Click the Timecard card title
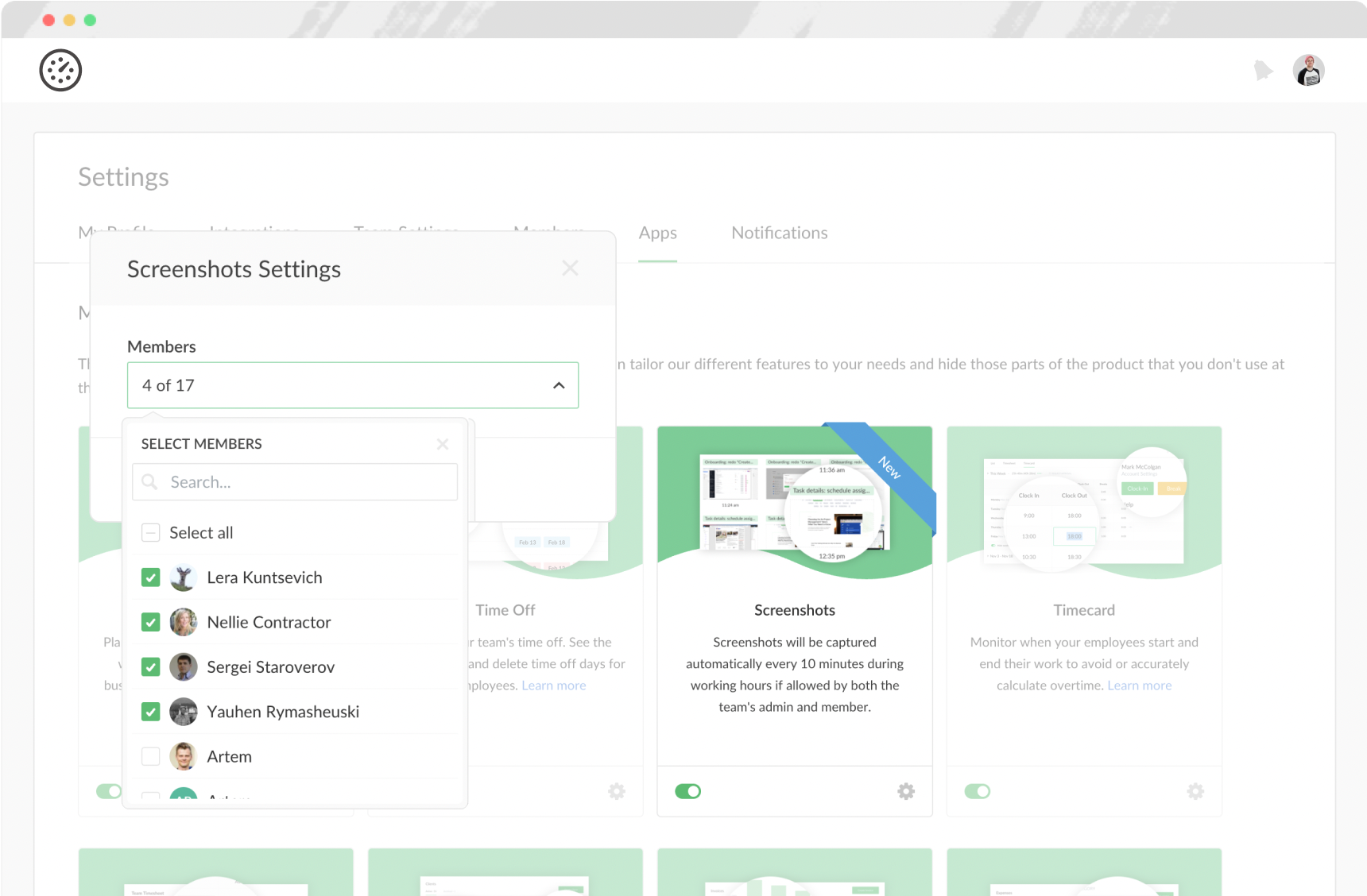 coord(1084,610)
